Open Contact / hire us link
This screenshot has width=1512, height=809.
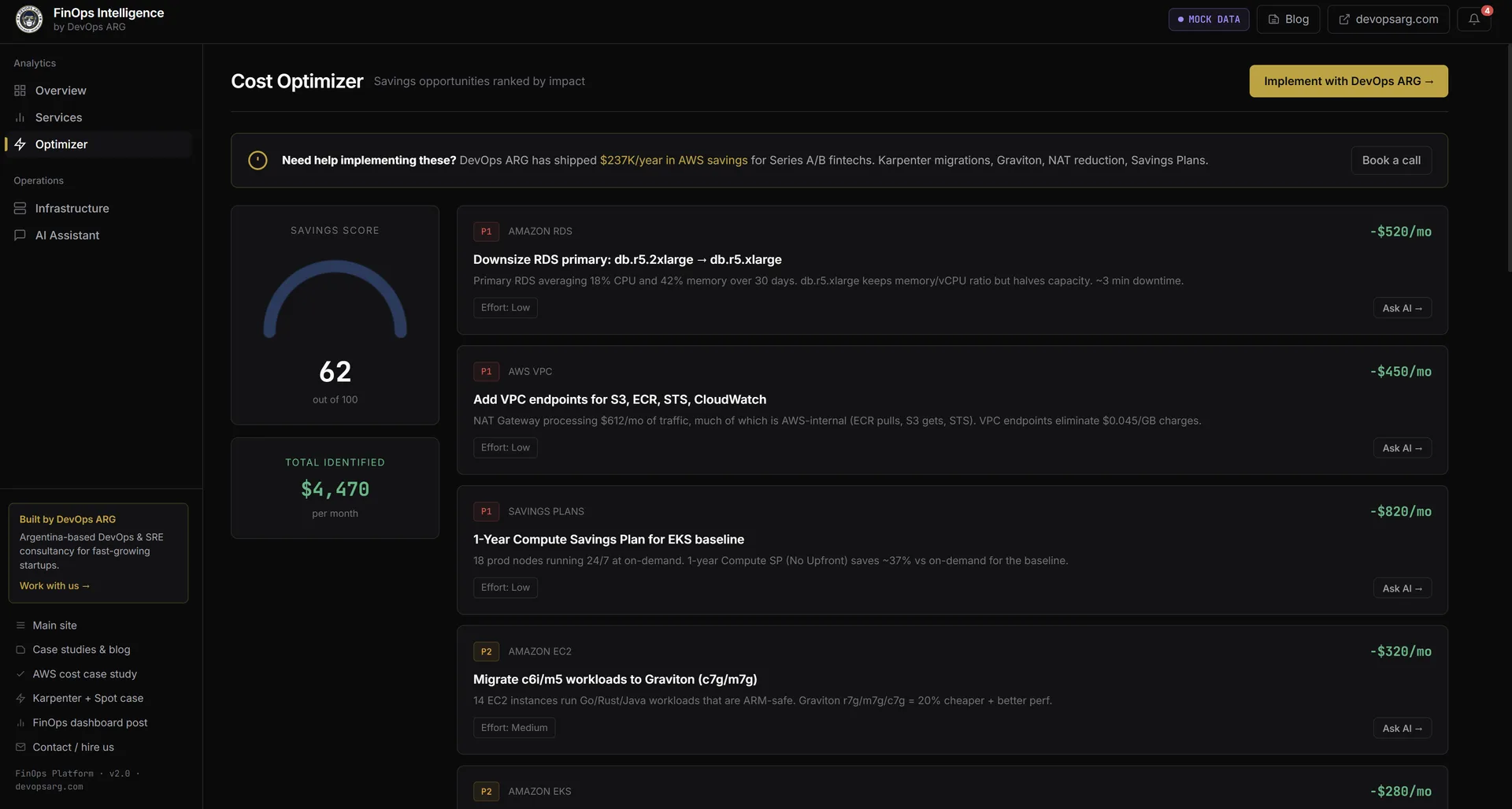73,748
